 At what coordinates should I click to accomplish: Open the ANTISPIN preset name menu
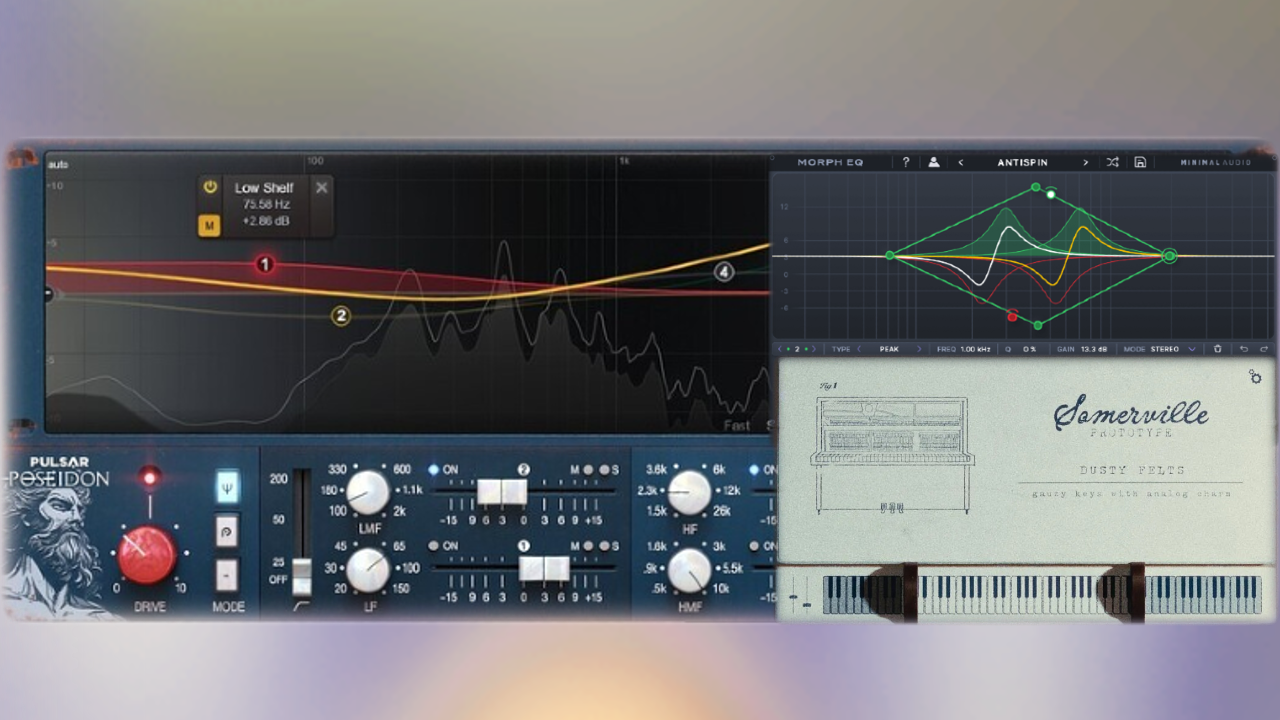[x=1022, y=162]
